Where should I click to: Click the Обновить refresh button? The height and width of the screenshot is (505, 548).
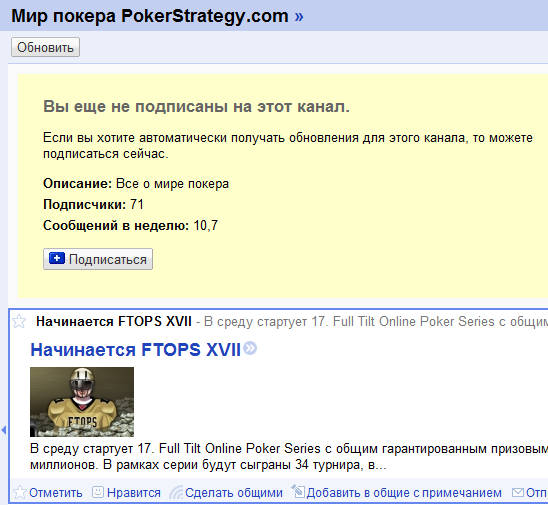[x=45, y=47]
